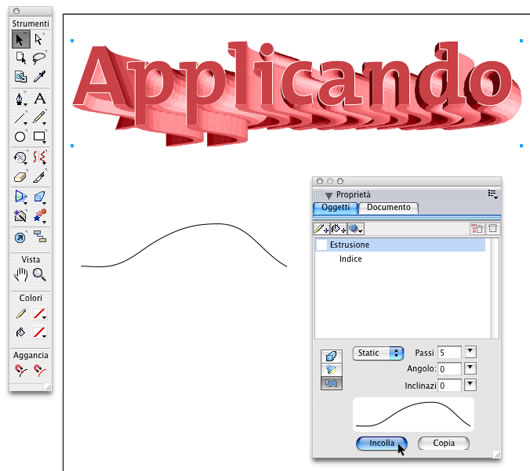Select the Rectangle tool
This screenshot has height=471, width=530.
[x=40, y=137]
